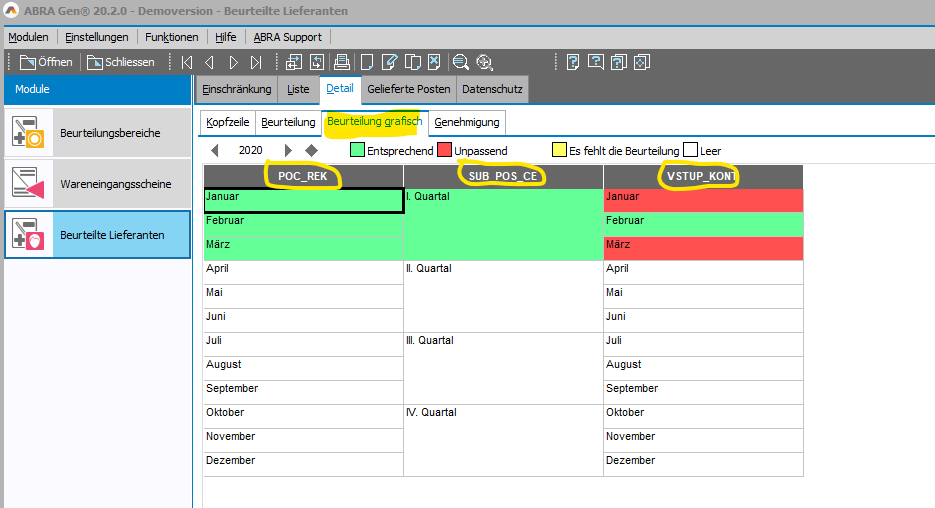The image size is (935, 508).
Task: Click the first magnifier search icon in the toolbar
Action: [x=460, y=62]
